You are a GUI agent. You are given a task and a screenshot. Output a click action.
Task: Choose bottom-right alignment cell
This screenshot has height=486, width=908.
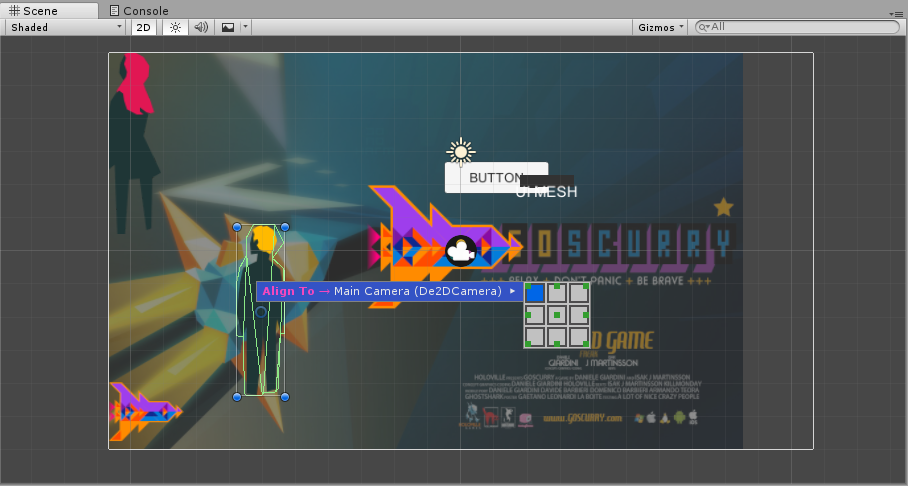coord(579,337)
